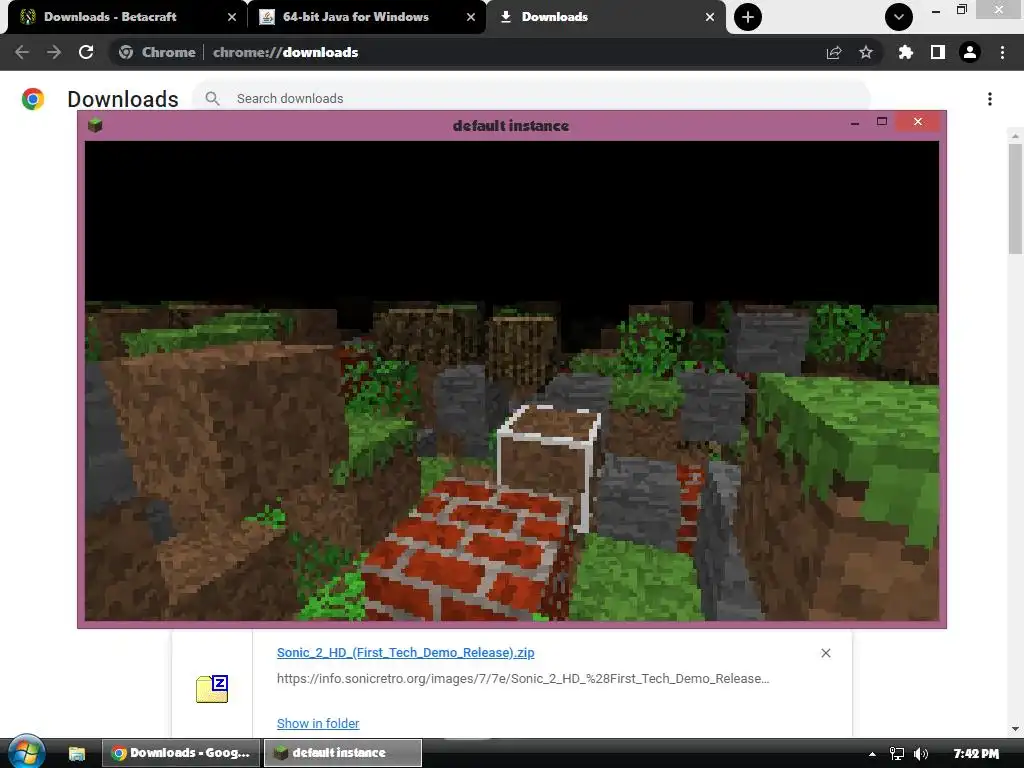Minimize the Chrome browser window
Image resolution: width=1024 pixels, height=768 pixels.
(936, 10)
